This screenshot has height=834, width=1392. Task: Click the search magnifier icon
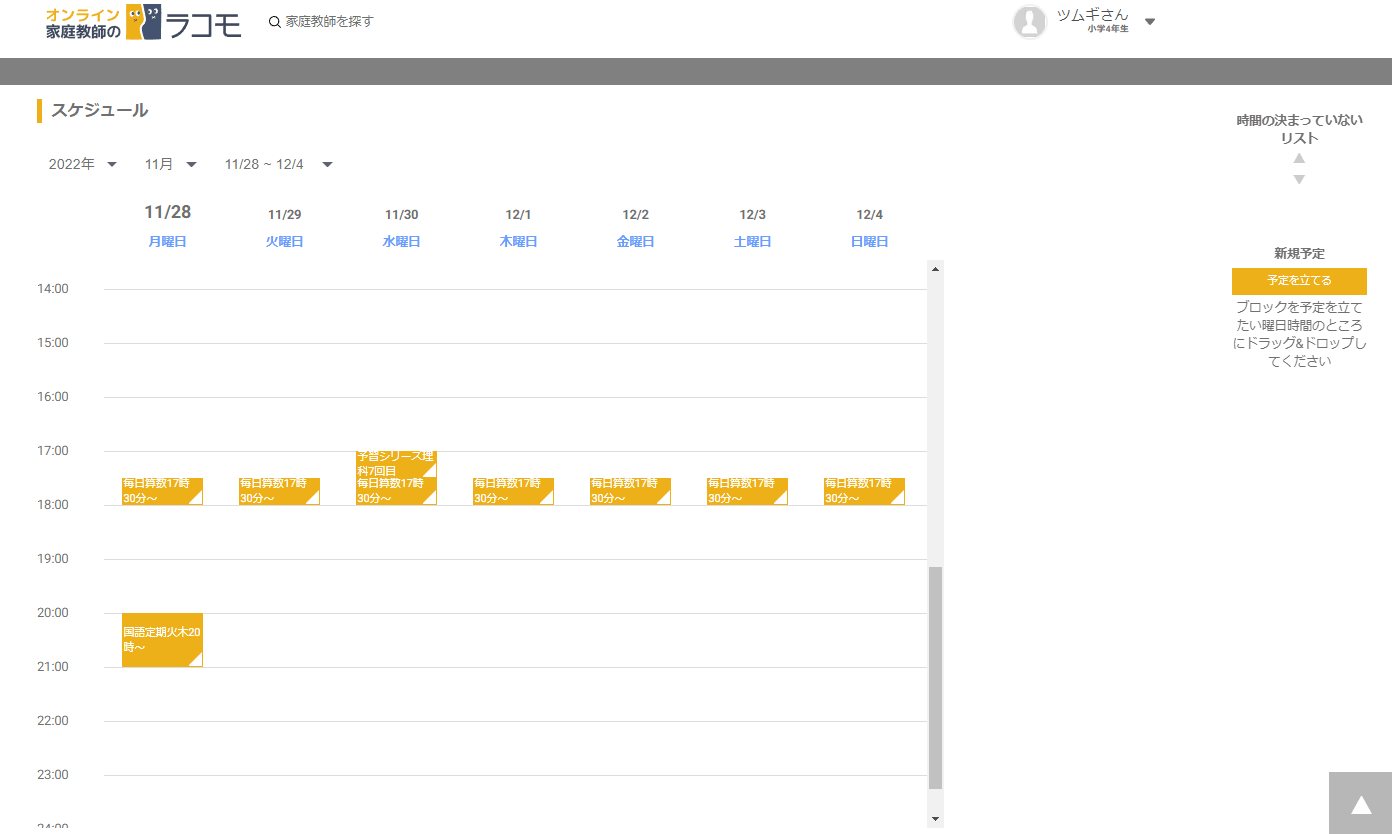click(x=275, y=22)
